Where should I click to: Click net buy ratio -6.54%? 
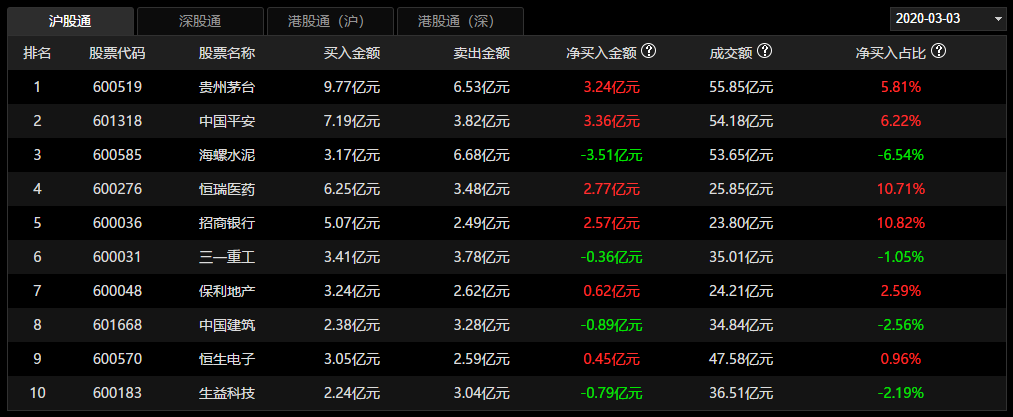point(901,155)
